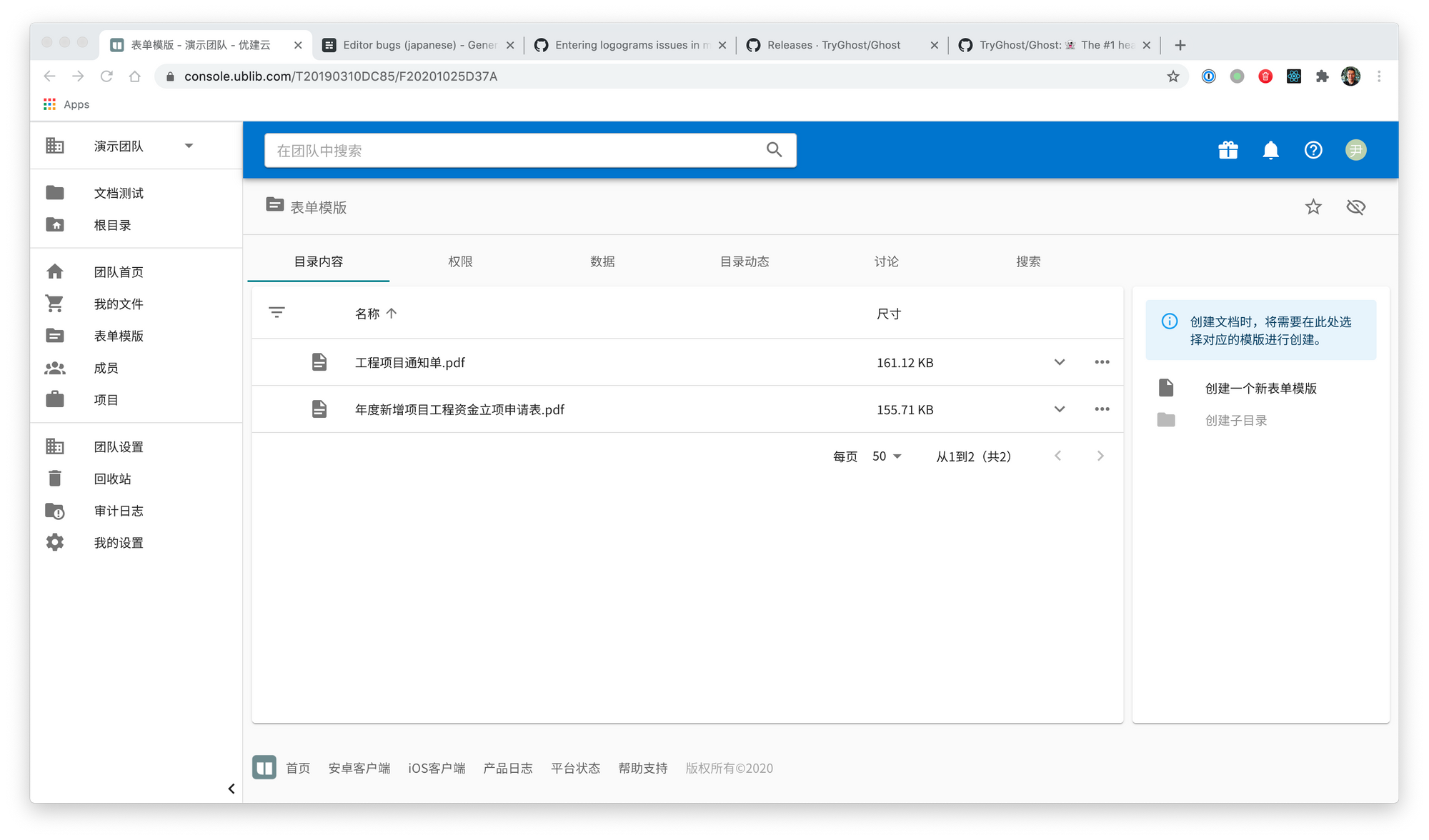Expand the 演示团队 team dropdown
This screenshot has width=1429, height=840.
pos(189,146)
